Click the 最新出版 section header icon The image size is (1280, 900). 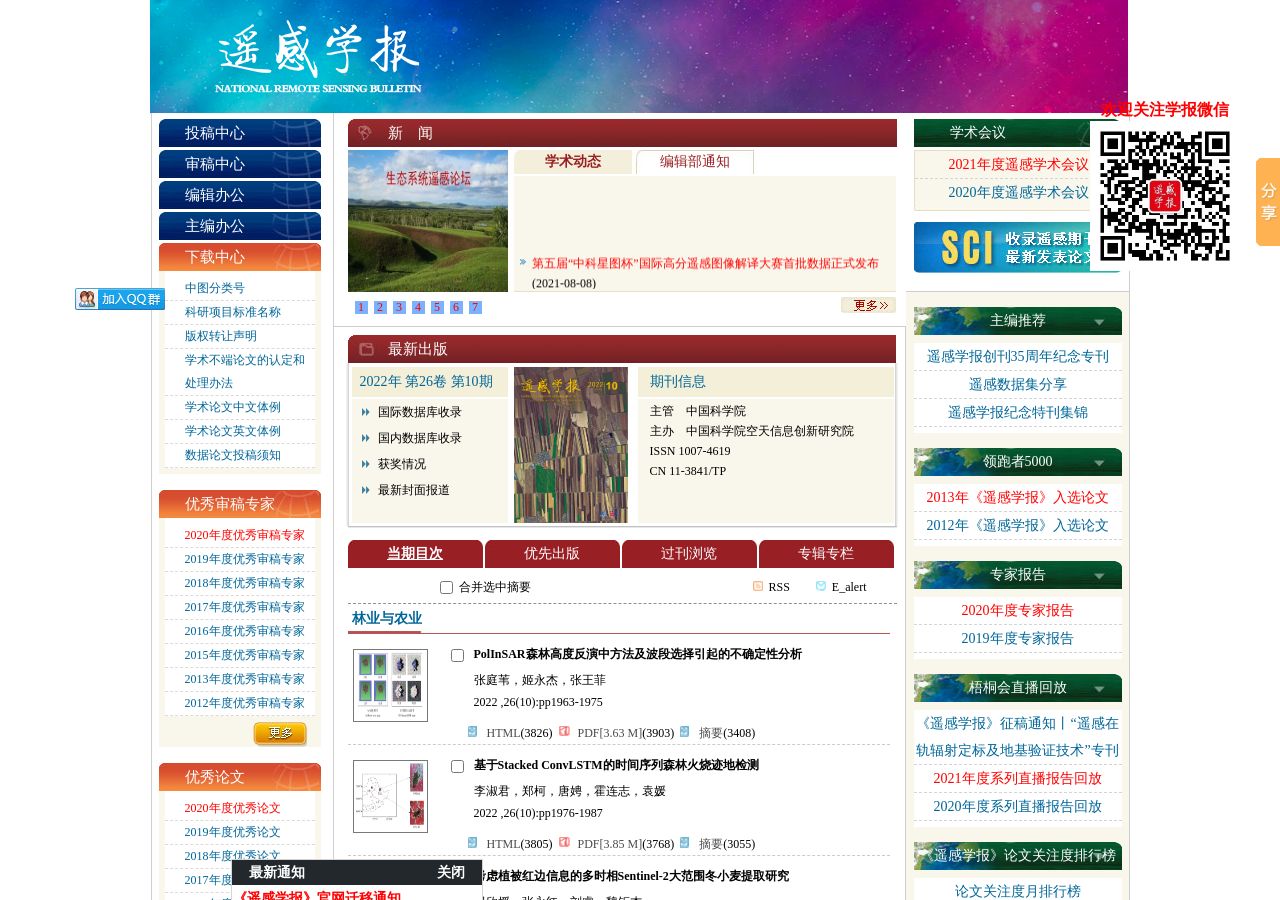point(366,349)
